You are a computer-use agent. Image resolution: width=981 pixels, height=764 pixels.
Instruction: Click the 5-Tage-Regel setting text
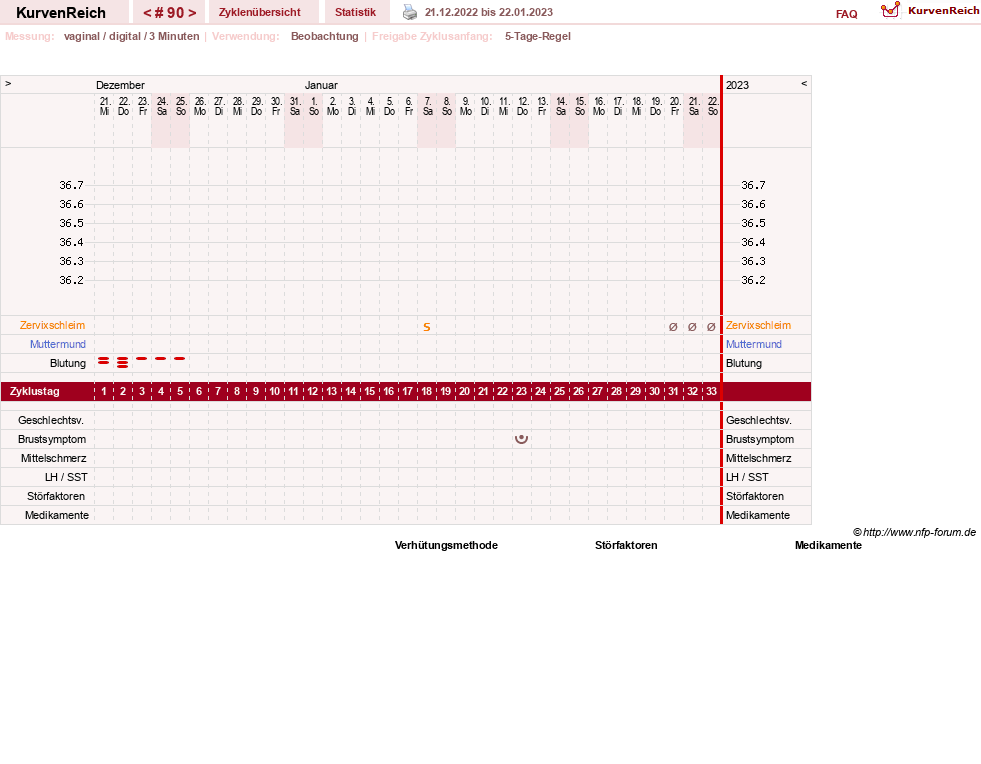click(x=538, y=36)
